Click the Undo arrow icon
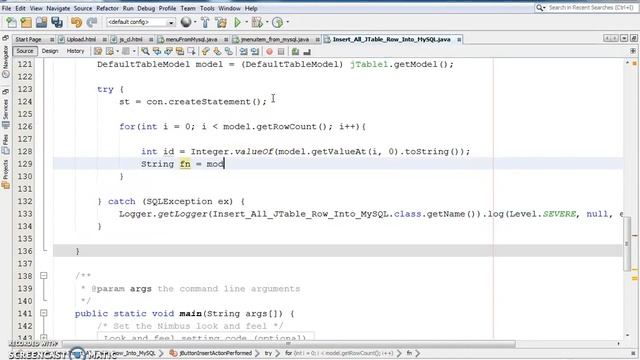 point(76,22)
